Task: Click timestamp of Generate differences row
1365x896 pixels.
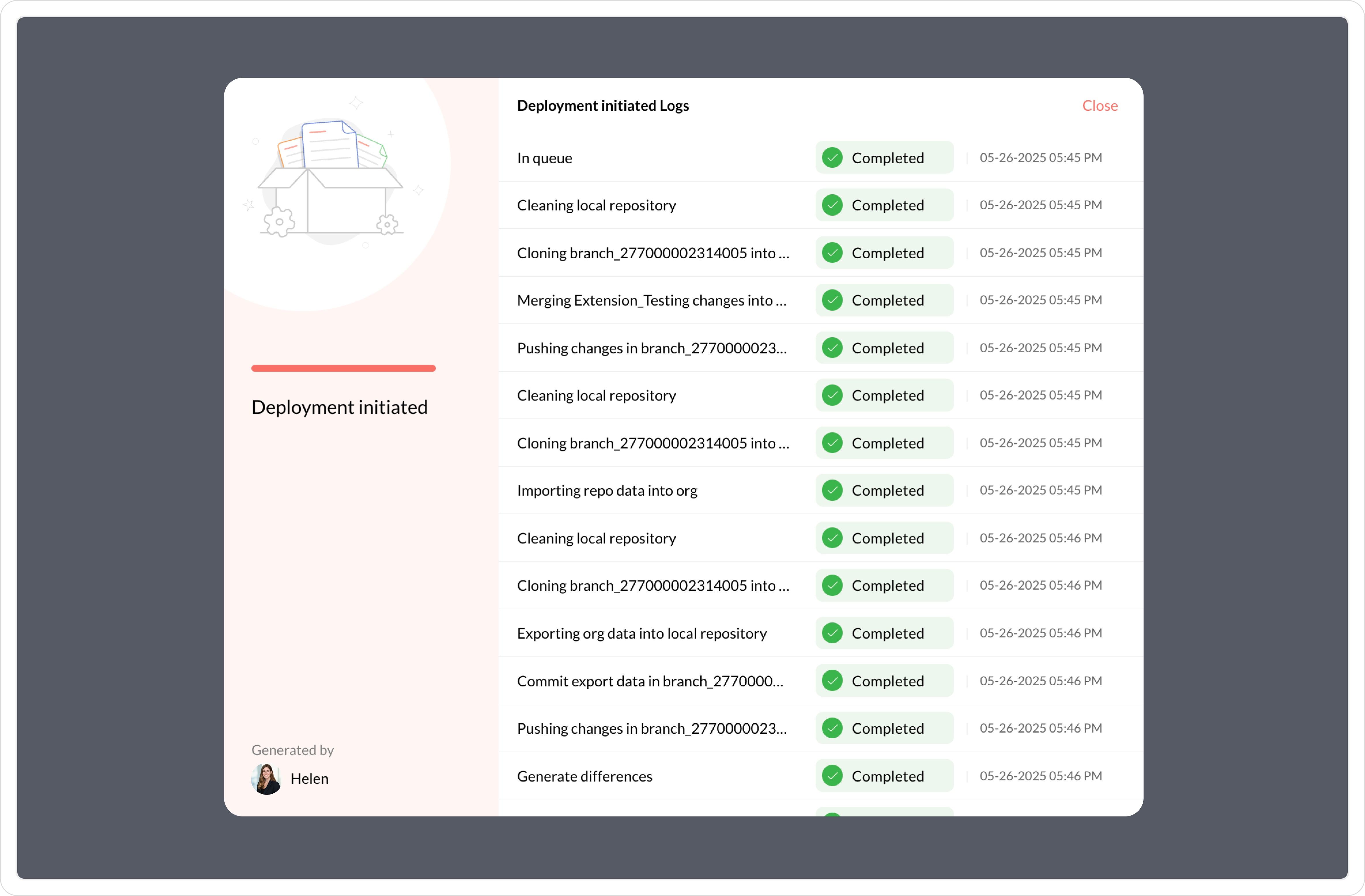Action: pos(1040,775)
